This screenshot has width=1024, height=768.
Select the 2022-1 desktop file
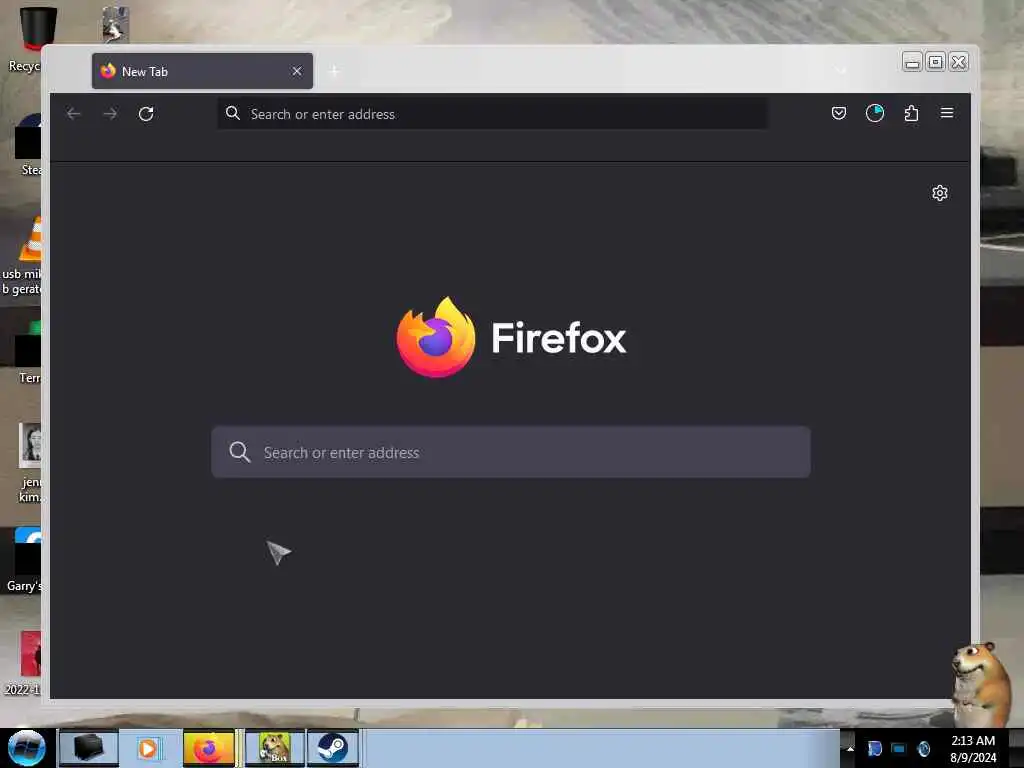(25, 662)
